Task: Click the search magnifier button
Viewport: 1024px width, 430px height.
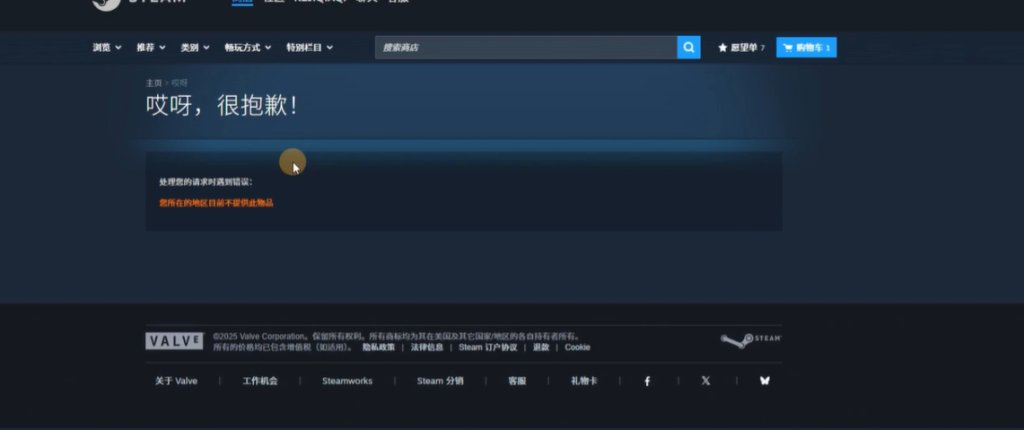Action: (688, 47)
